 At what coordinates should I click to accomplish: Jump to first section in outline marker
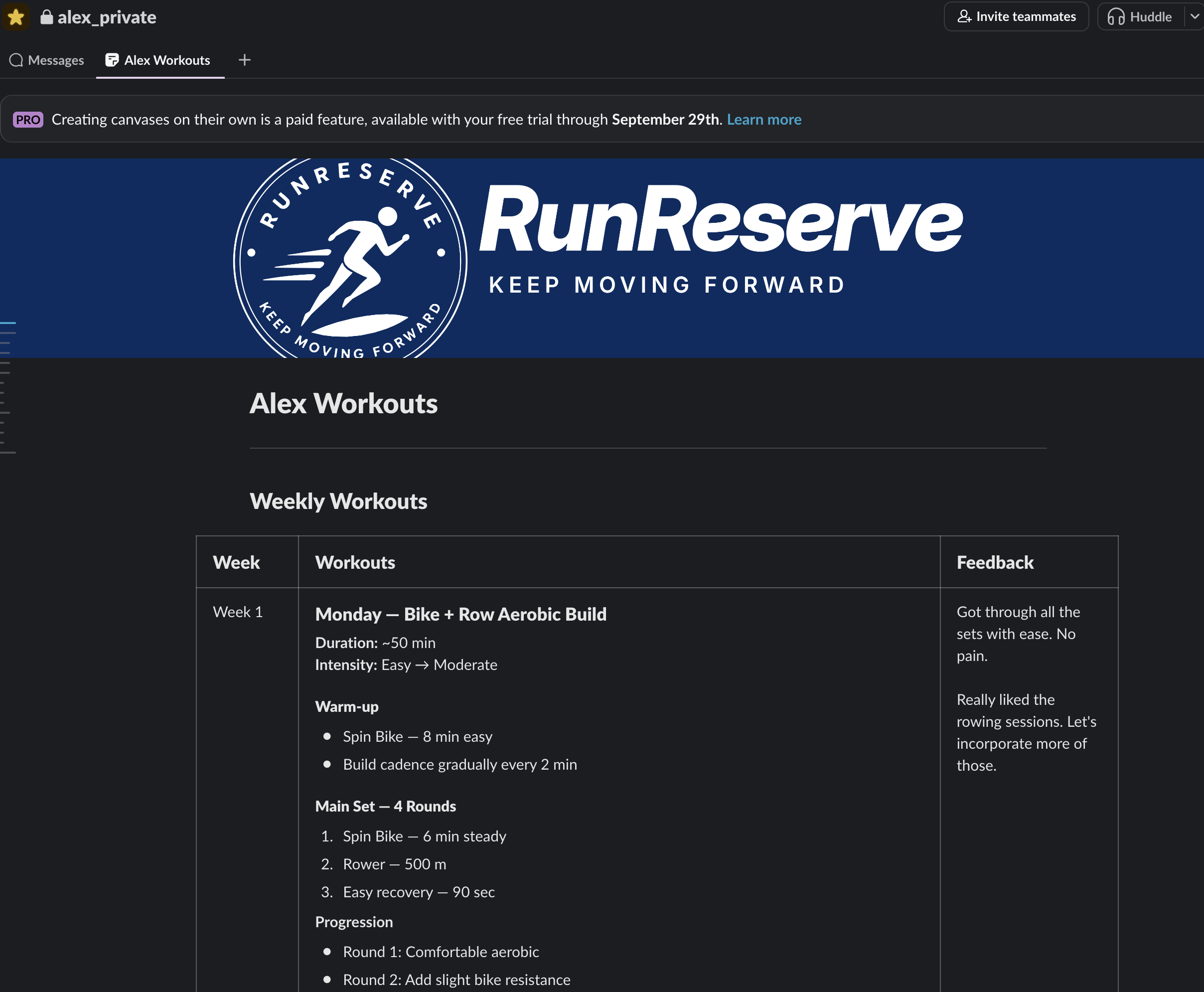tap(8, 323)
